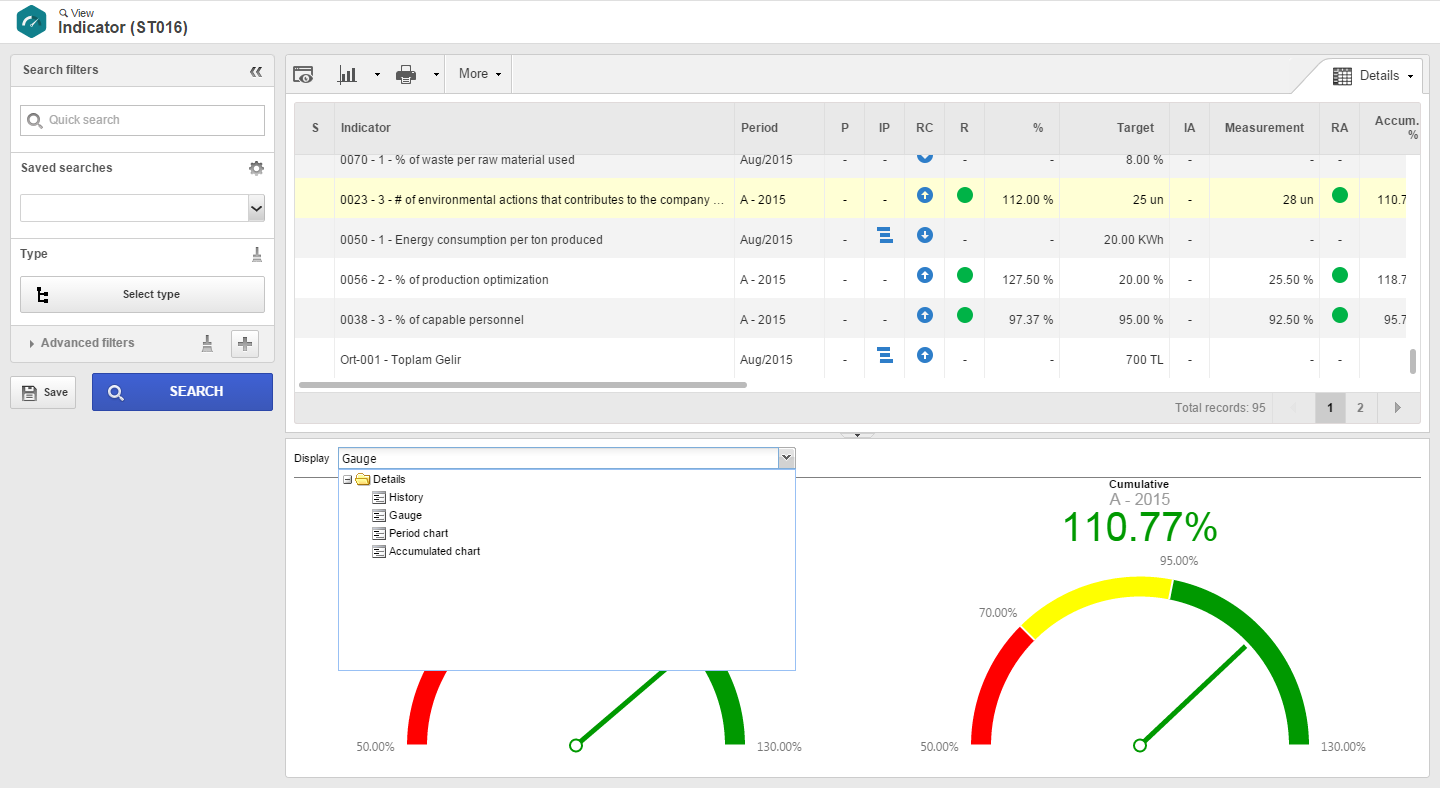The width and height of the screenshot is (1440, 789).
Task: Click the bar chart icon in toolbar
Action: (348, 74)
